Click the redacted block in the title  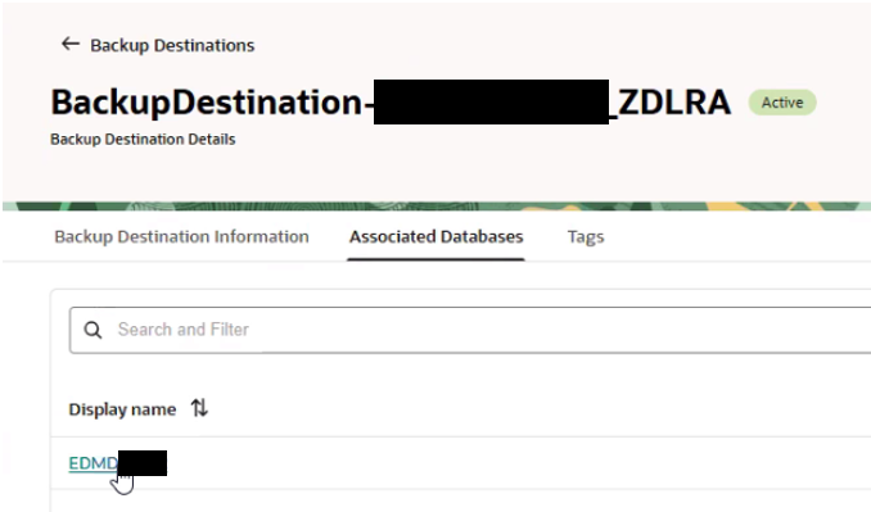[x=491, y=102]
